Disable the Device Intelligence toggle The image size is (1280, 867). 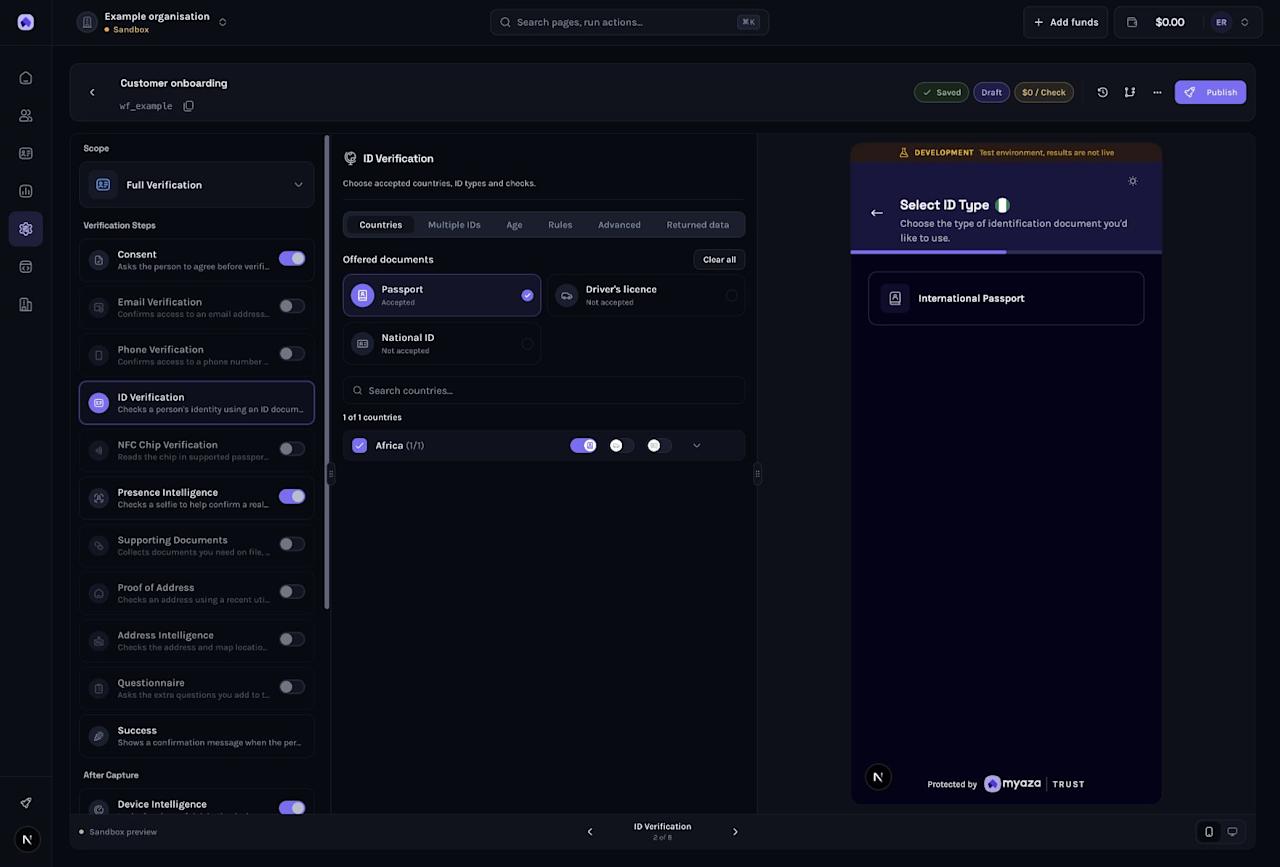pos(292,808)
